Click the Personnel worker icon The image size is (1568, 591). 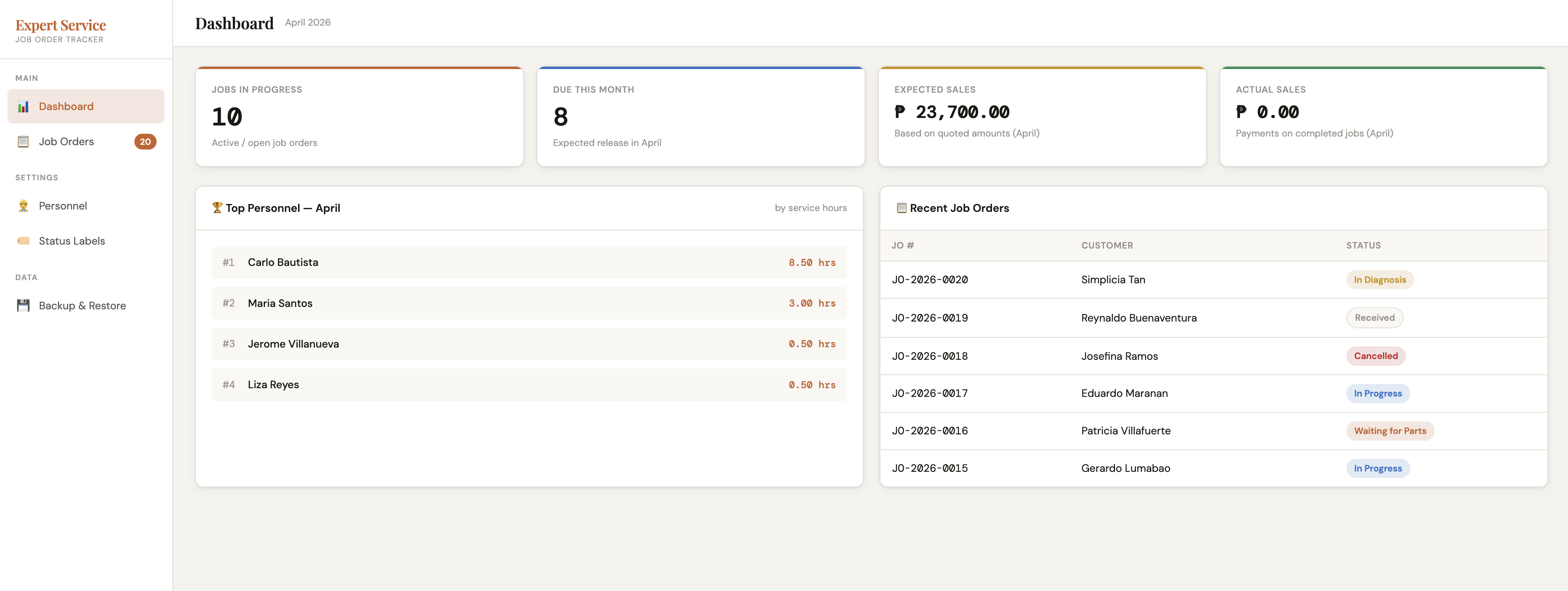[23, 206]
